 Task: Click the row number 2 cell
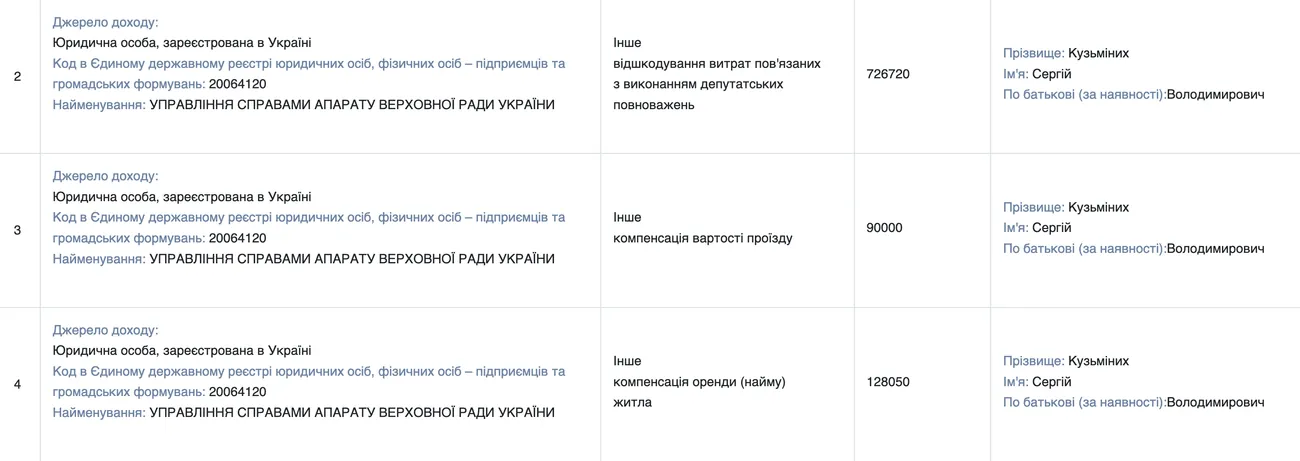[x=18, y=75]
